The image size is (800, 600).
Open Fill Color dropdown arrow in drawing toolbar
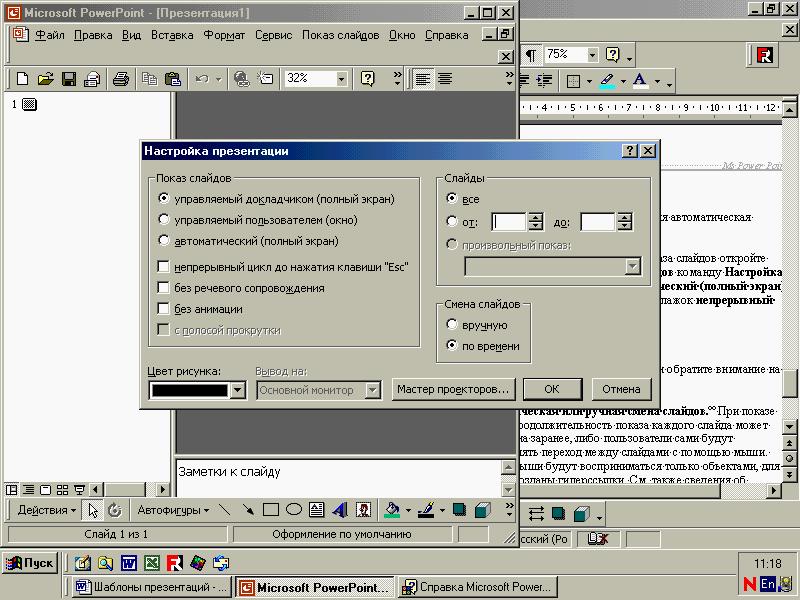click(408, 510)
